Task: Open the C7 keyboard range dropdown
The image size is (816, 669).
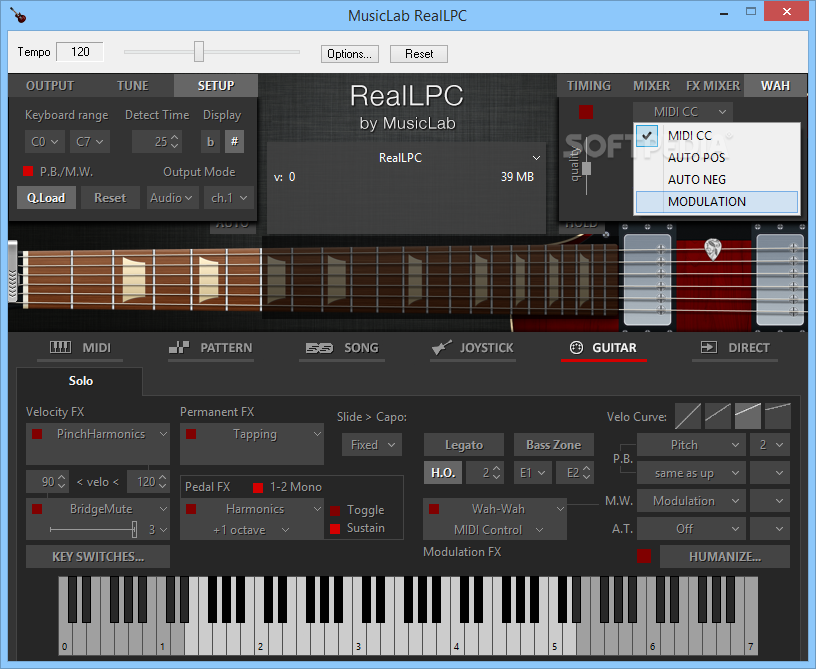Action: pyautogui.click(x=90, y=141)
